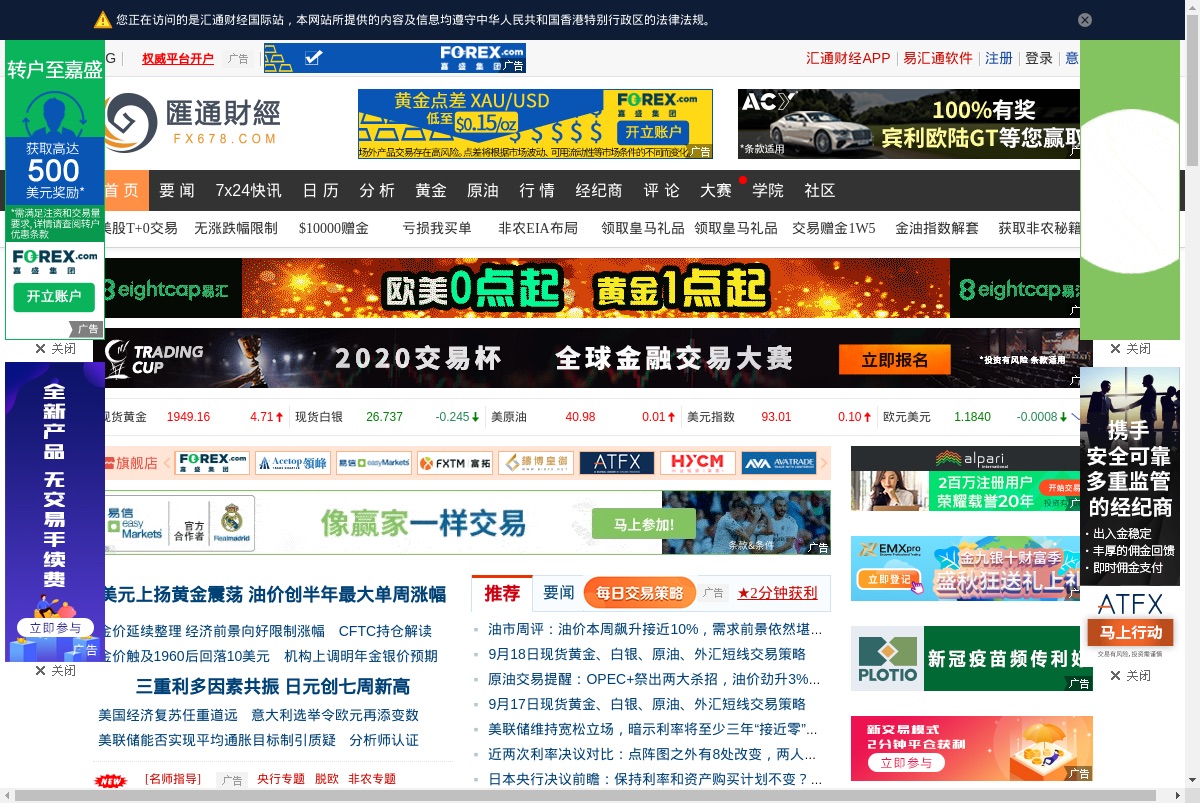Close the upper right floating ad
The image size is (1200, 803).
tap(1130, 349)
